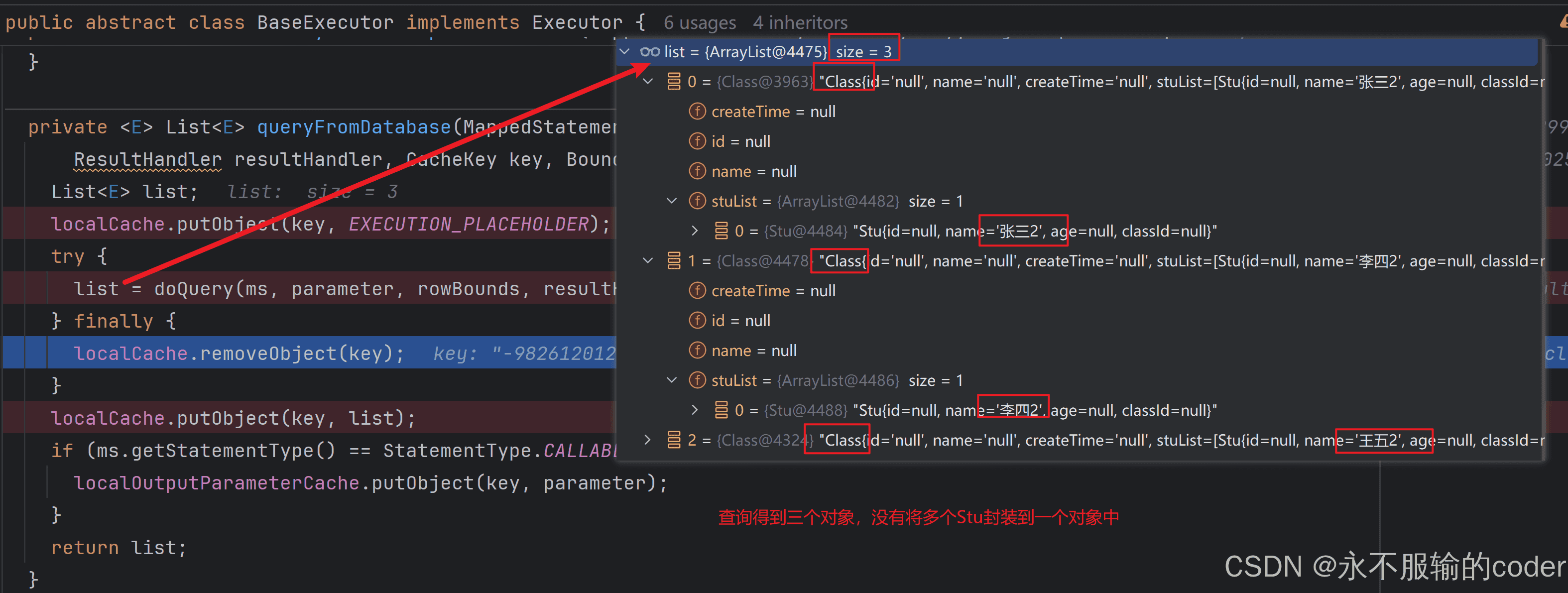This screenshot has height=593, width=1568.
Task: Click the field icon of first id = null
Action: pos(697,141)
